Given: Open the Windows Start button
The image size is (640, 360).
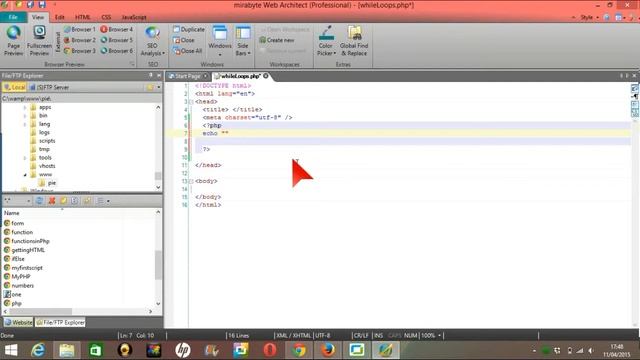Looking at the screenshot, I should point(11,350).
